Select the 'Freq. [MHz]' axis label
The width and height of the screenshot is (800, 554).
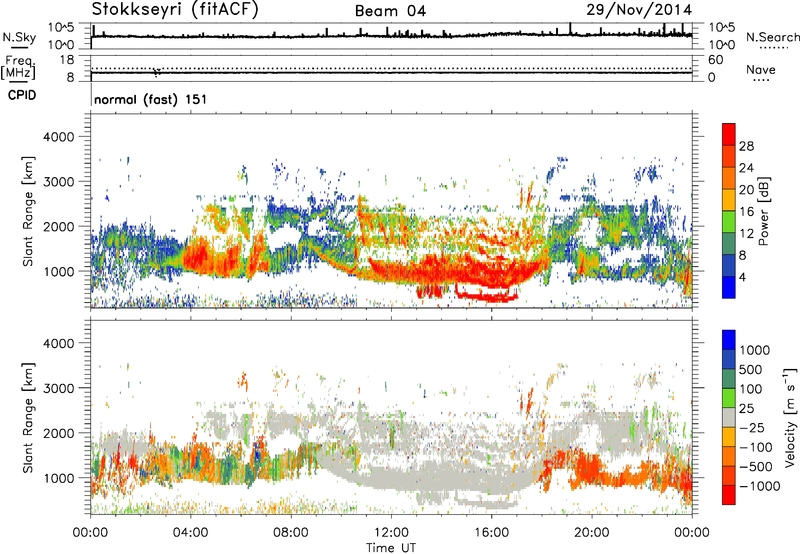18,68
